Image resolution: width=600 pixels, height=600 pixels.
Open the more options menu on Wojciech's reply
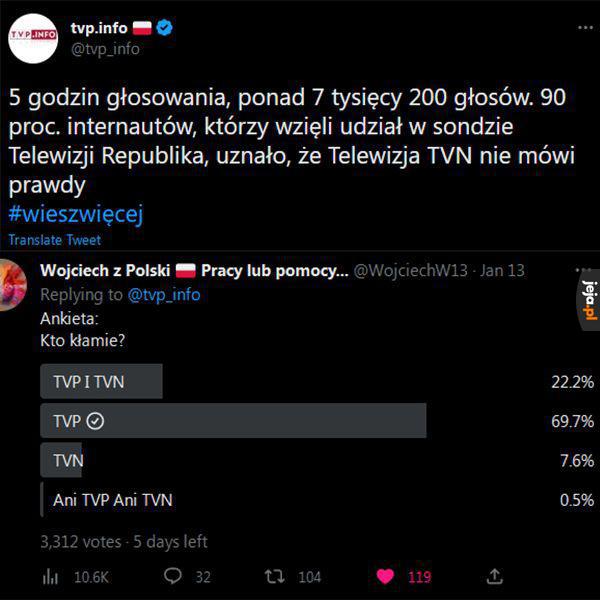582,270
